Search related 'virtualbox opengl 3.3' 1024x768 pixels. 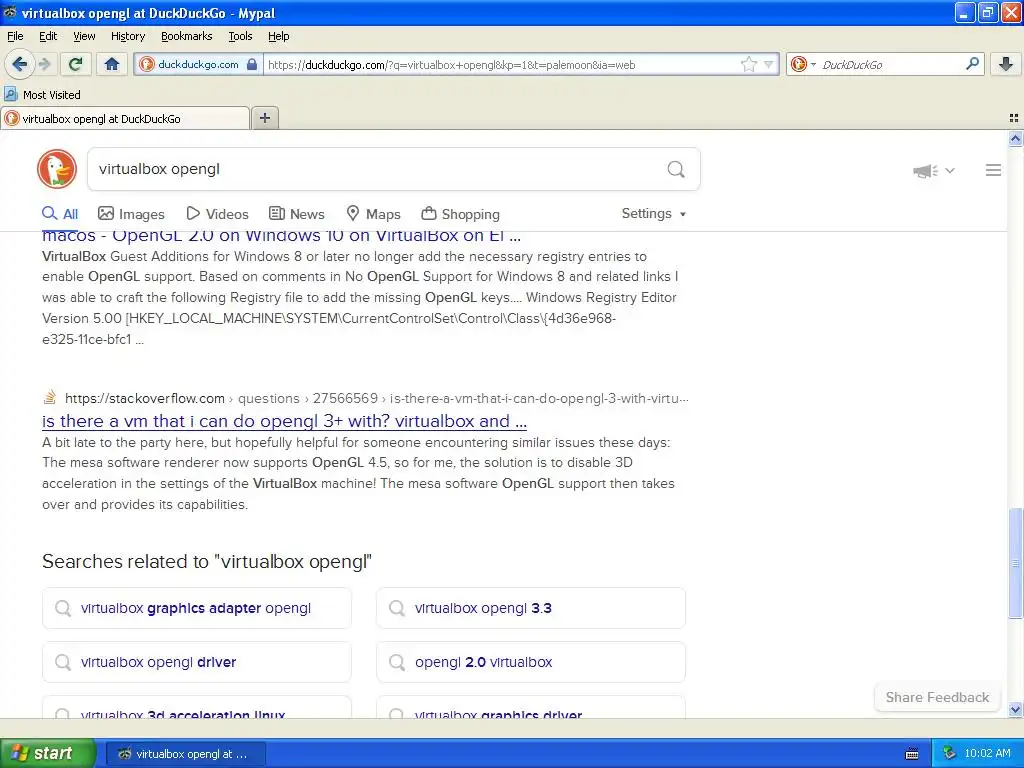point(531,608)
